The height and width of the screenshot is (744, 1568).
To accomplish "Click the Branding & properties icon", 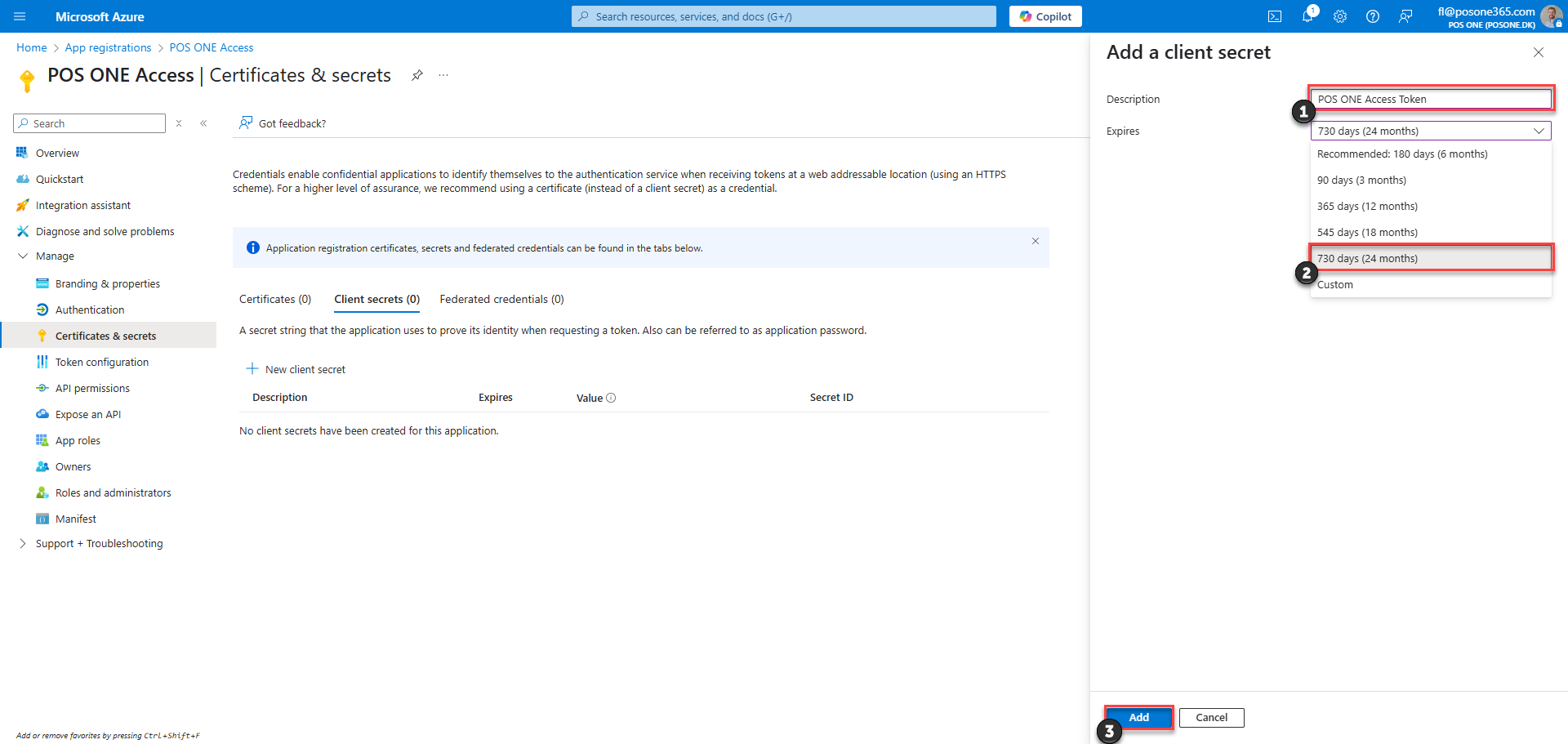I will click(x=42, y=283).
